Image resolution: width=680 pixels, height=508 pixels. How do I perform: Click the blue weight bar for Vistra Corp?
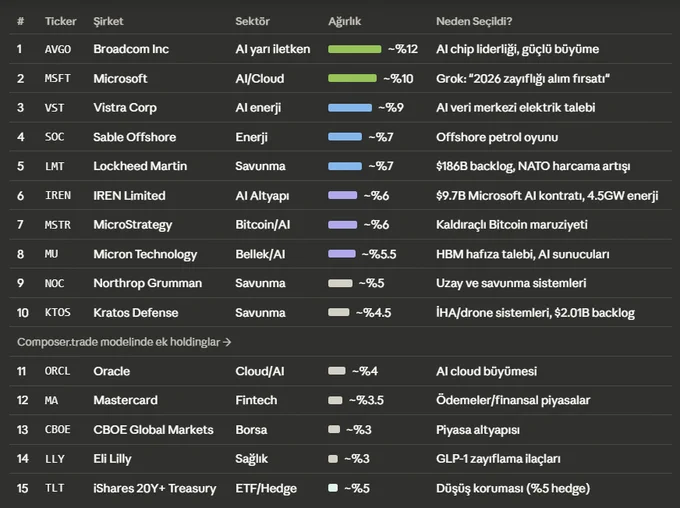(x=350, y=108)
